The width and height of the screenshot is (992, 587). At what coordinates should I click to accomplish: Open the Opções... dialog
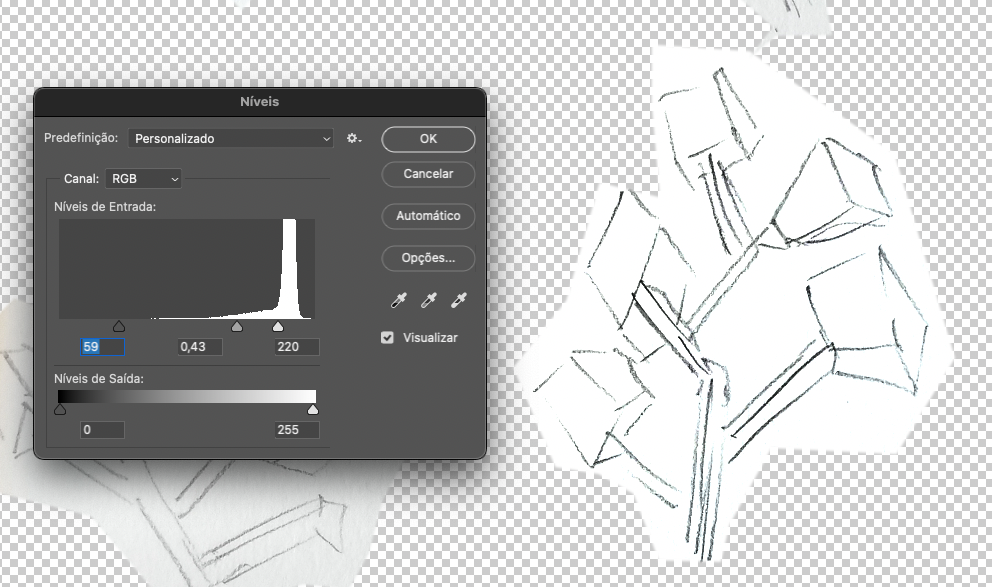[428, 258]
